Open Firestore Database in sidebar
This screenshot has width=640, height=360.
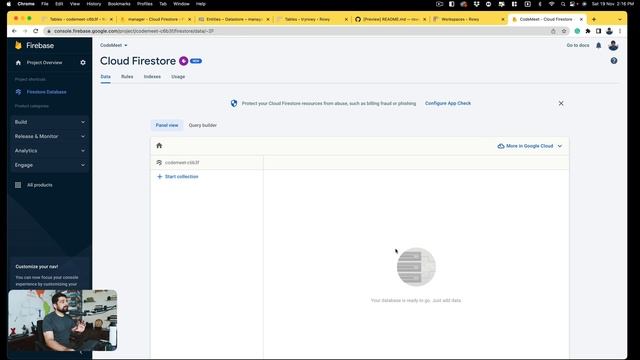(x=47, y=92)
